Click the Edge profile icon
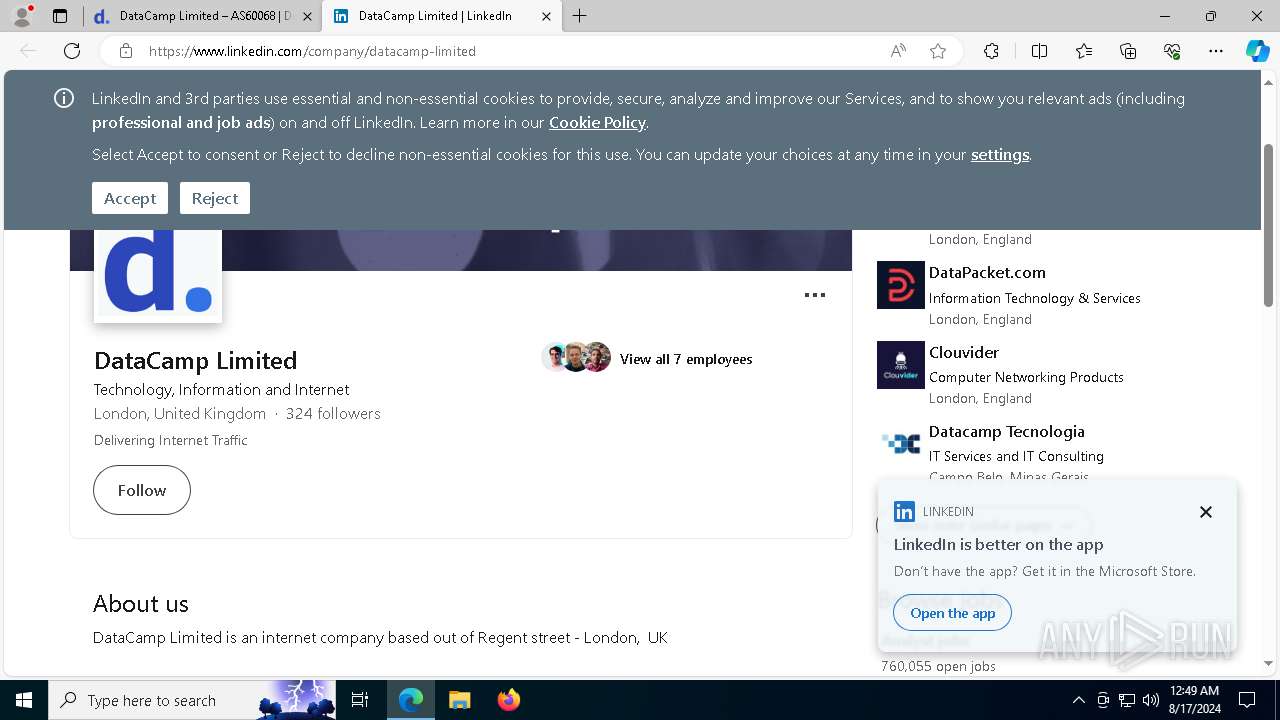Viewport: 1280px width, 720px height. point(22,16)
